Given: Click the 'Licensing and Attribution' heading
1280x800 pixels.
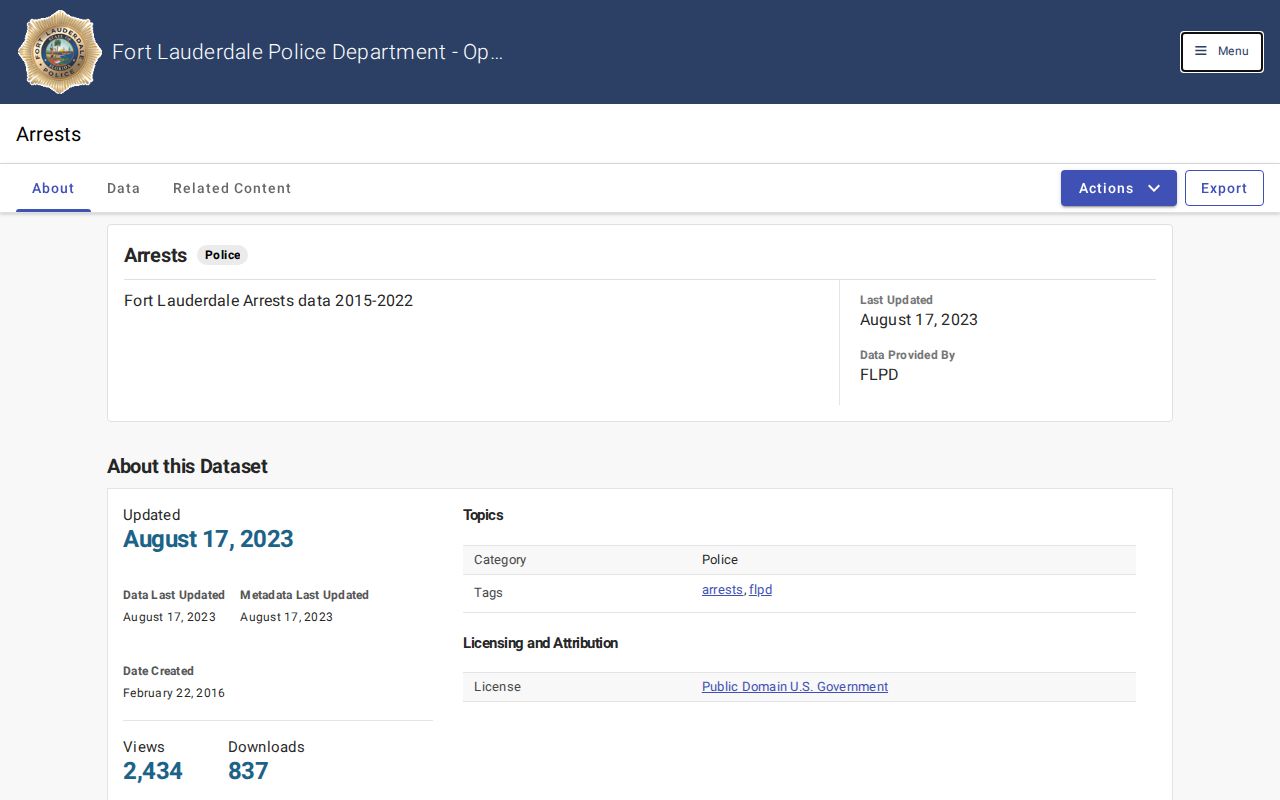Looking at the screenshot, I should pyautogui.click(x=540, y=643).
